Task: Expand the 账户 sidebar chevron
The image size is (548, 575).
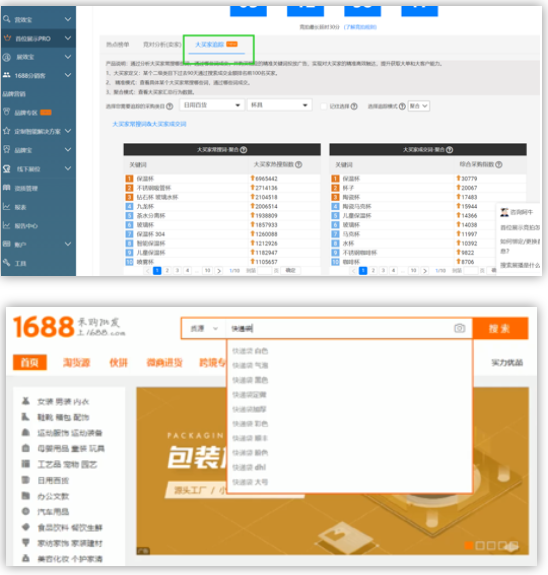Action: tap(68, 244)
